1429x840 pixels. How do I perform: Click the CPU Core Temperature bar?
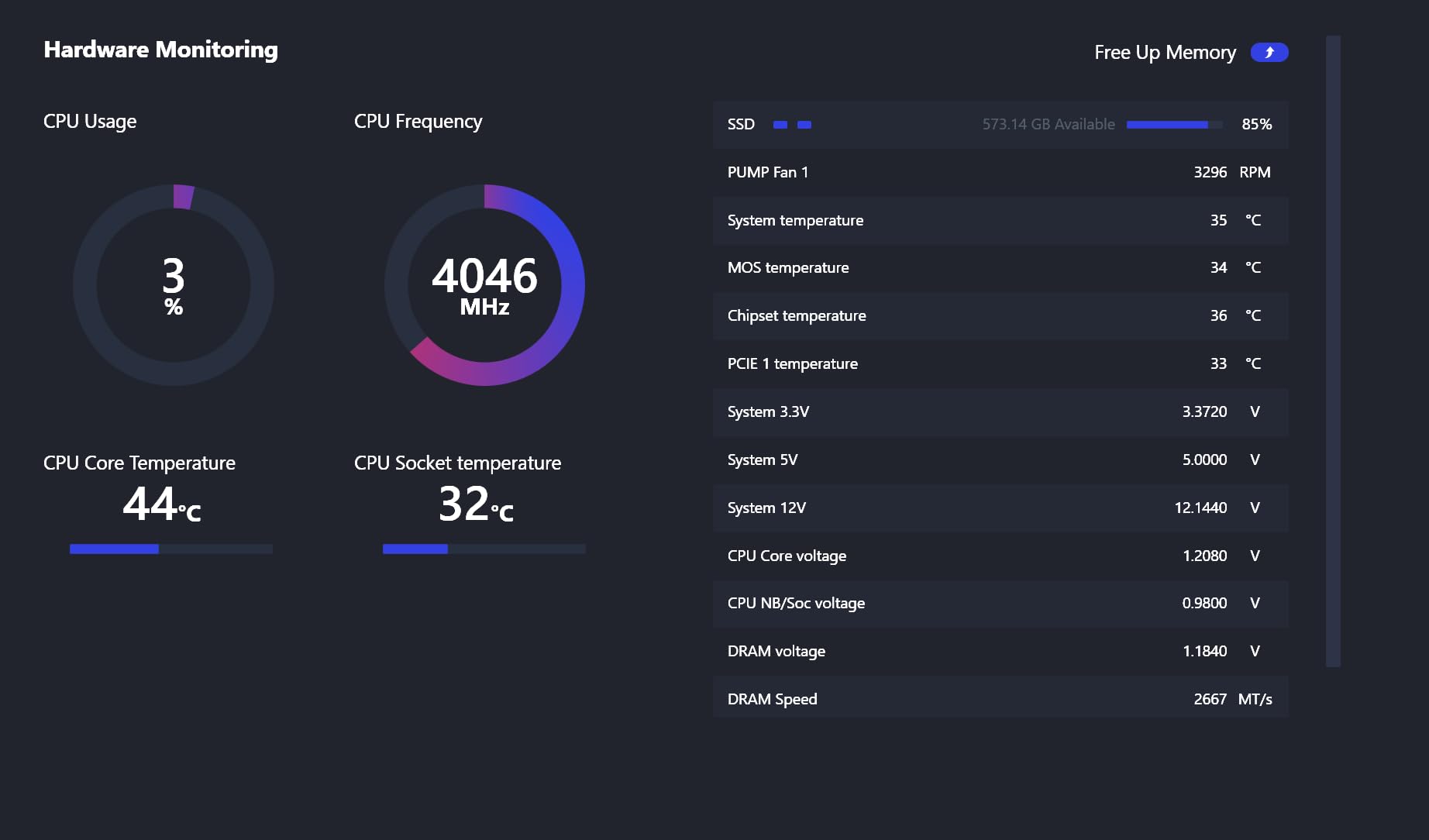click(x=170, y=549)
